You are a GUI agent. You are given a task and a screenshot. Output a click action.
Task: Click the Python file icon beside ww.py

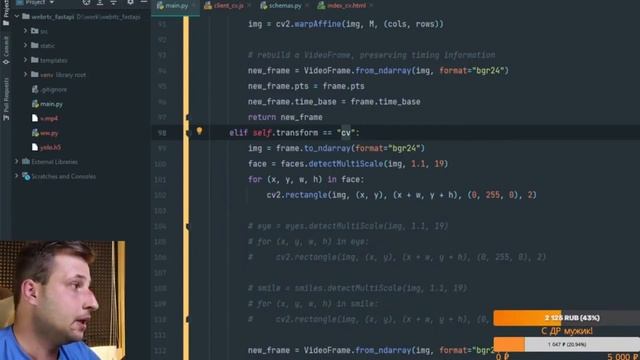tap(35, 133)
